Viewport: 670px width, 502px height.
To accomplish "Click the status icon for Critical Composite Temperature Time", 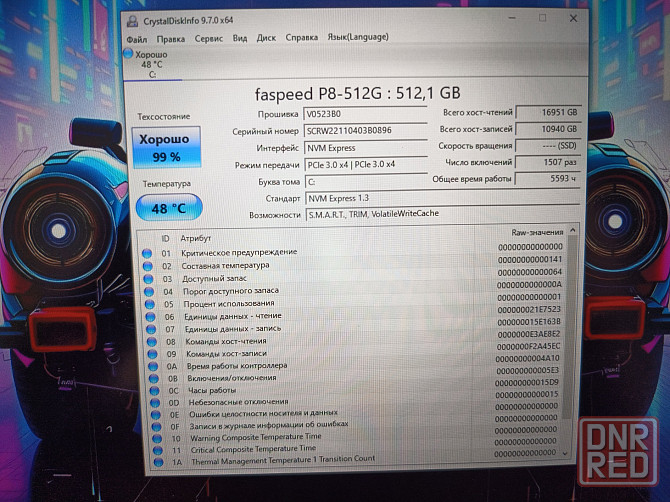I will pos(158,450).
